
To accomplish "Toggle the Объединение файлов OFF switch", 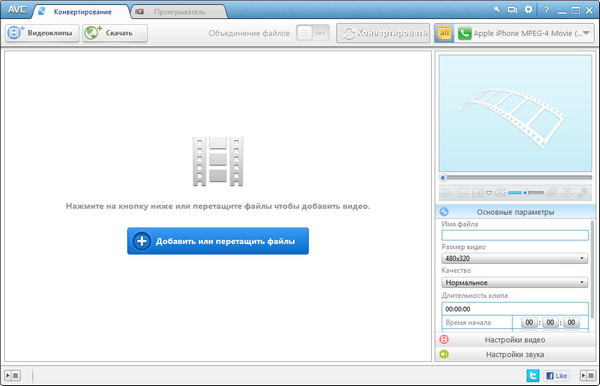I will pyautogui.click(x=313, y=33).
